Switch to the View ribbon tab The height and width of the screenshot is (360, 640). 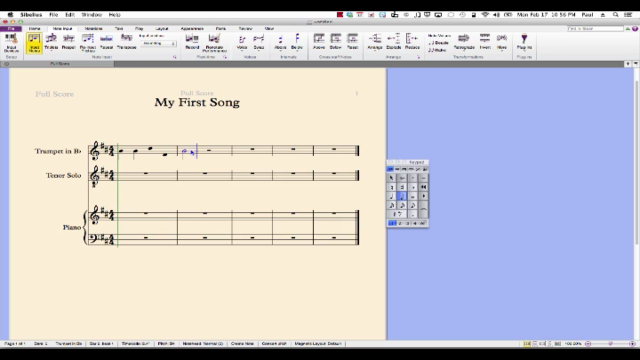269,29
